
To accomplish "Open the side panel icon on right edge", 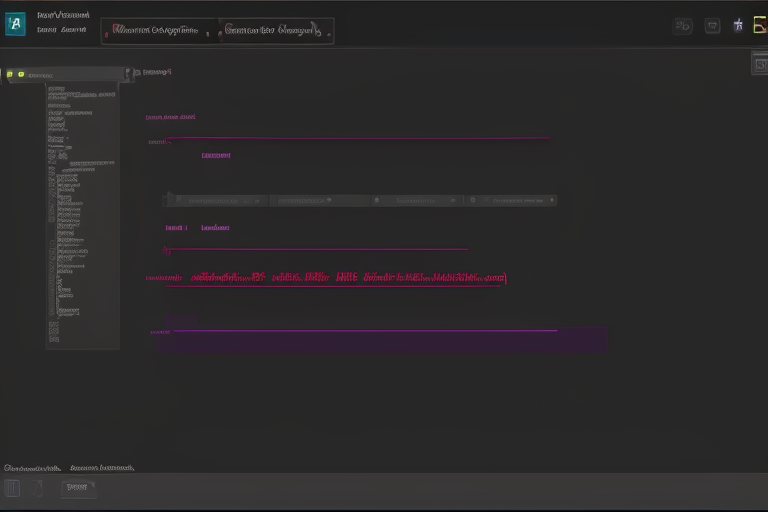I will point(759,65).
